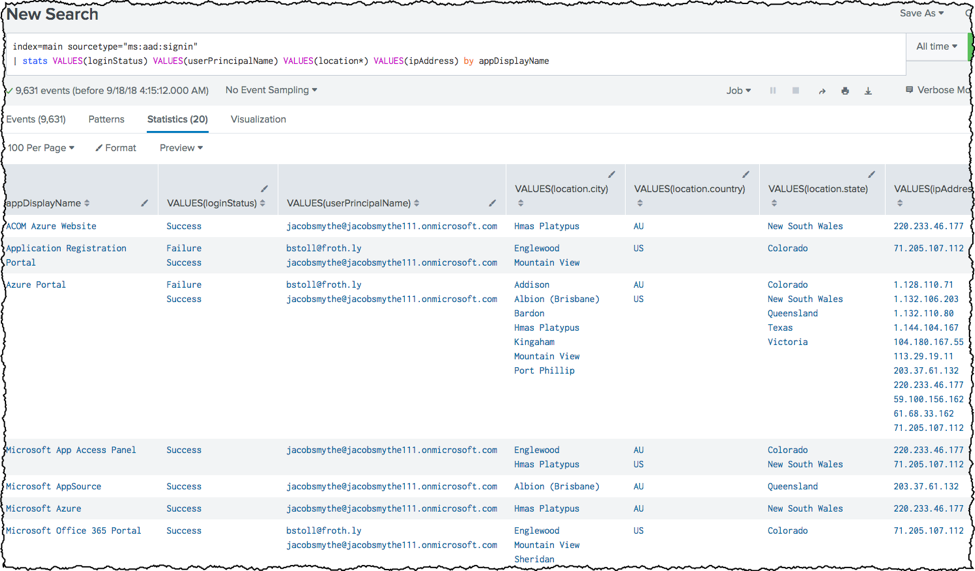Click Microsoft AppSource cell
Viewport: 975px width, 571px height.
53,487
